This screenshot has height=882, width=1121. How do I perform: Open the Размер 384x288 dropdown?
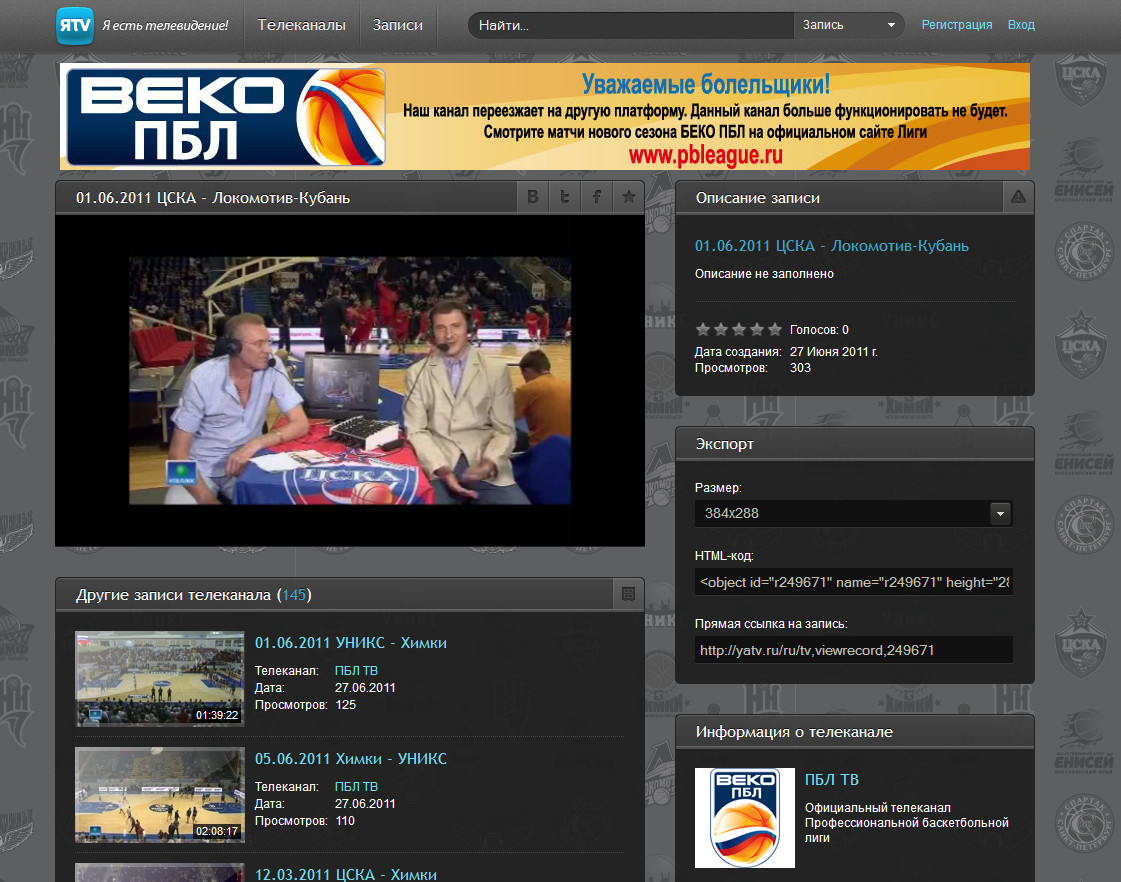(854, 513)
